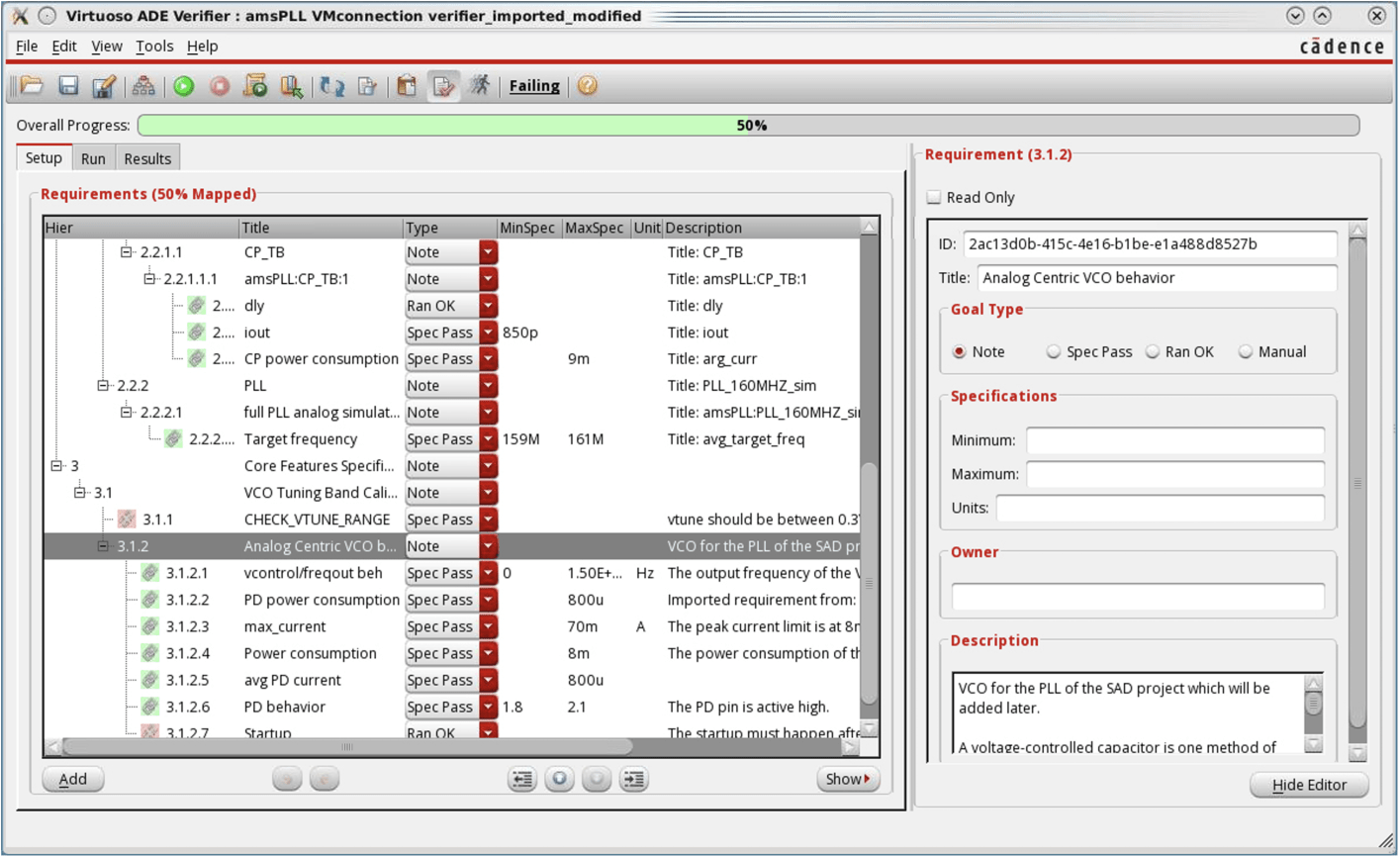Open the Help menu
The width and height of the screenshot is (1400, 856).
pos(202,47)
